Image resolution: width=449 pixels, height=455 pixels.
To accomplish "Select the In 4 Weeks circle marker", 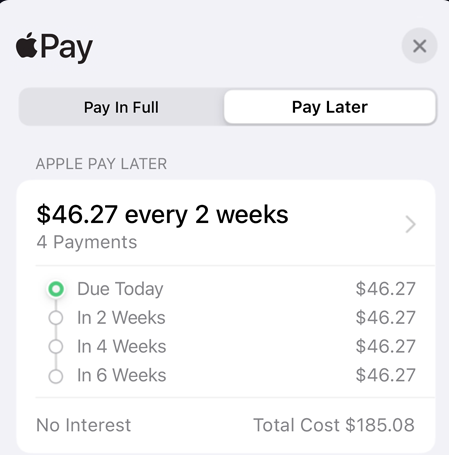I will click(56, 346).
